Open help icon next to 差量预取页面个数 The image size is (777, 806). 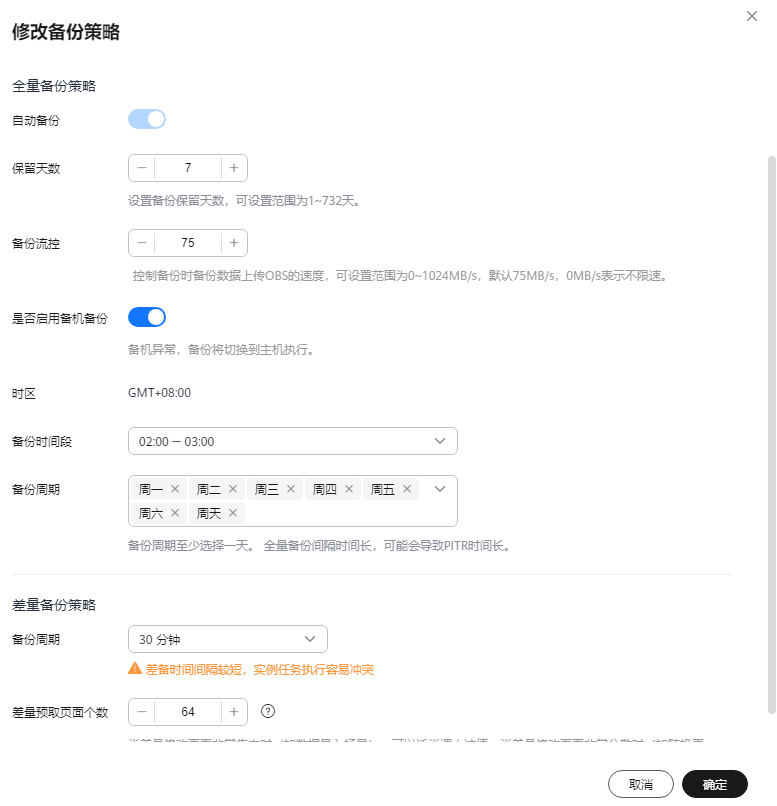tap(268, 711)
